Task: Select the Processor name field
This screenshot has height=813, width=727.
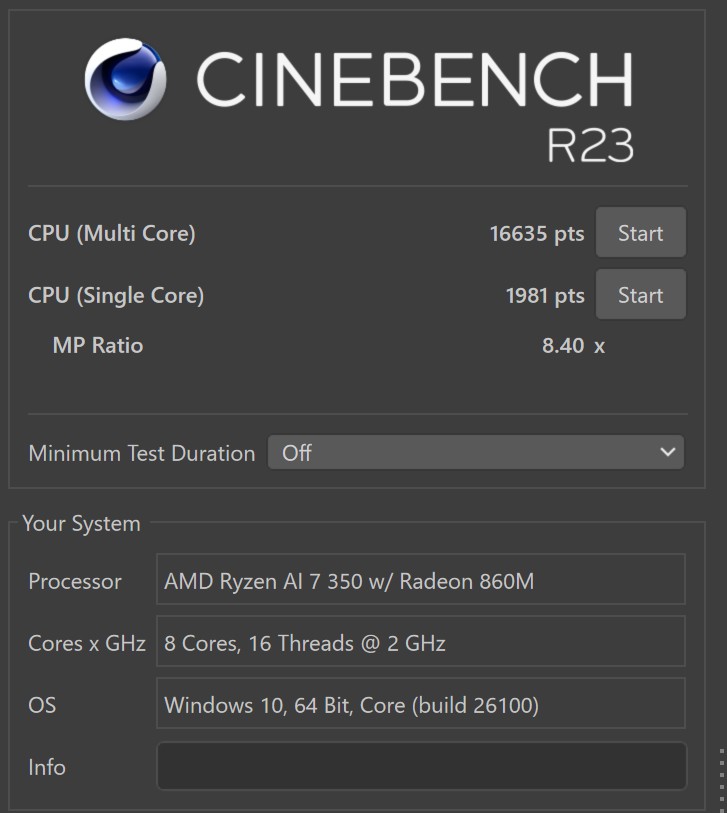Action: click(421, 581)
